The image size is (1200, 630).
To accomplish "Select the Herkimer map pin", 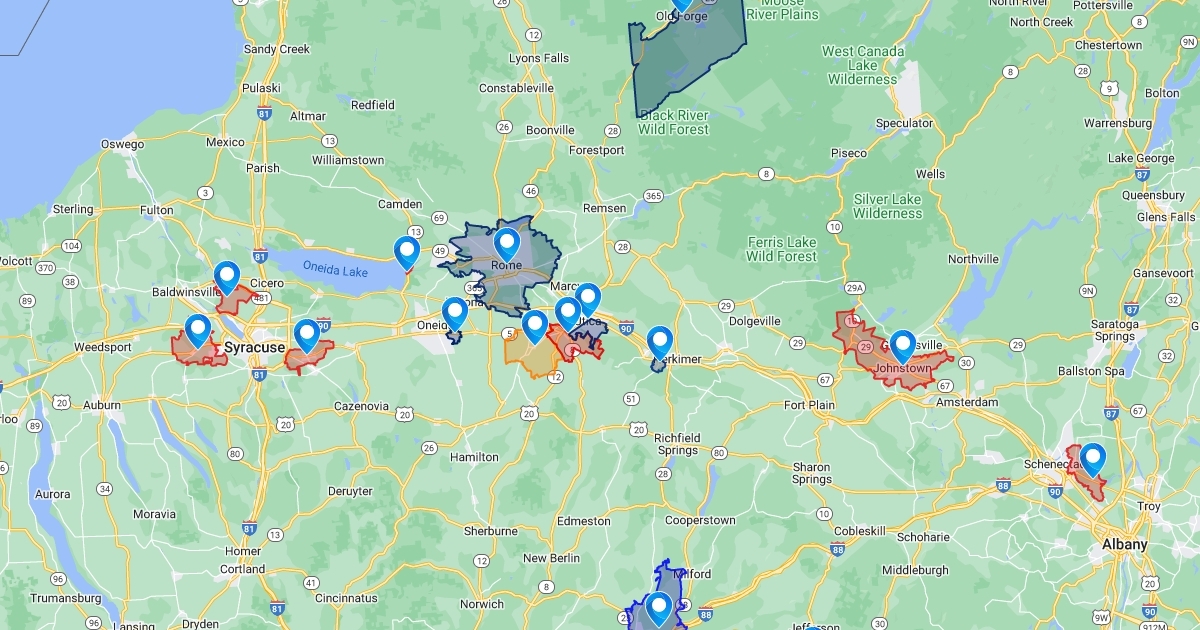I will pyautogui.click(x=660, y=340).
